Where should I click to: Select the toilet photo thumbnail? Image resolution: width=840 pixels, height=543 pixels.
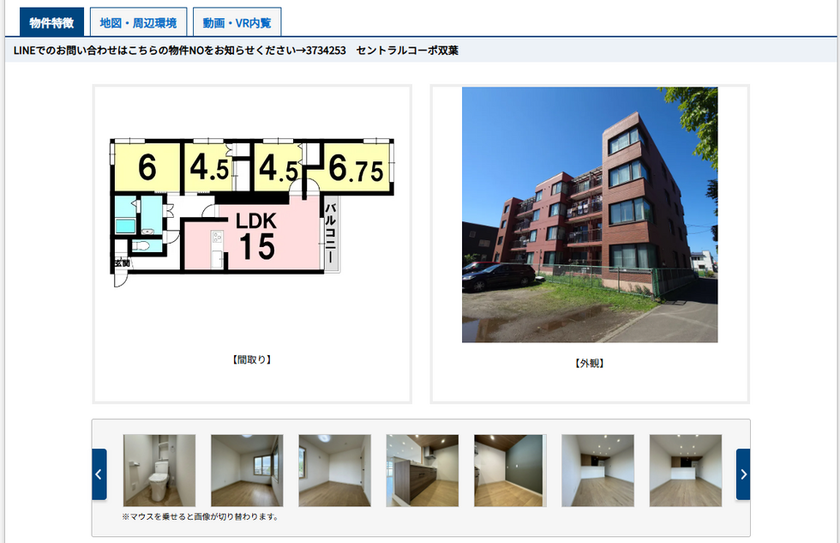pyautogui.click(x=159, y=470)
